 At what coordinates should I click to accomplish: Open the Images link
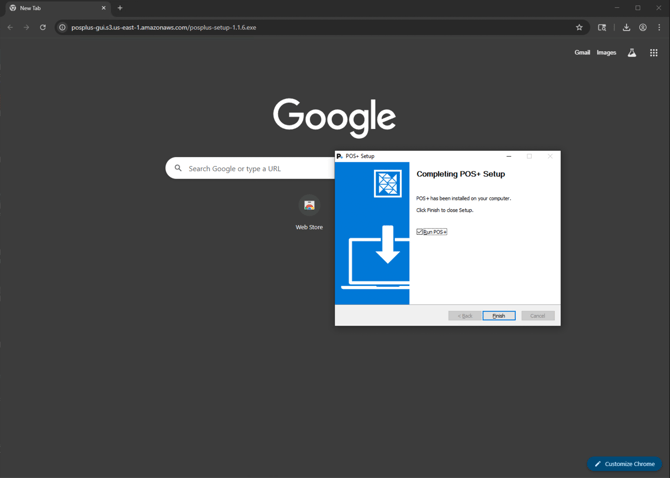click(x=606, y=53)
